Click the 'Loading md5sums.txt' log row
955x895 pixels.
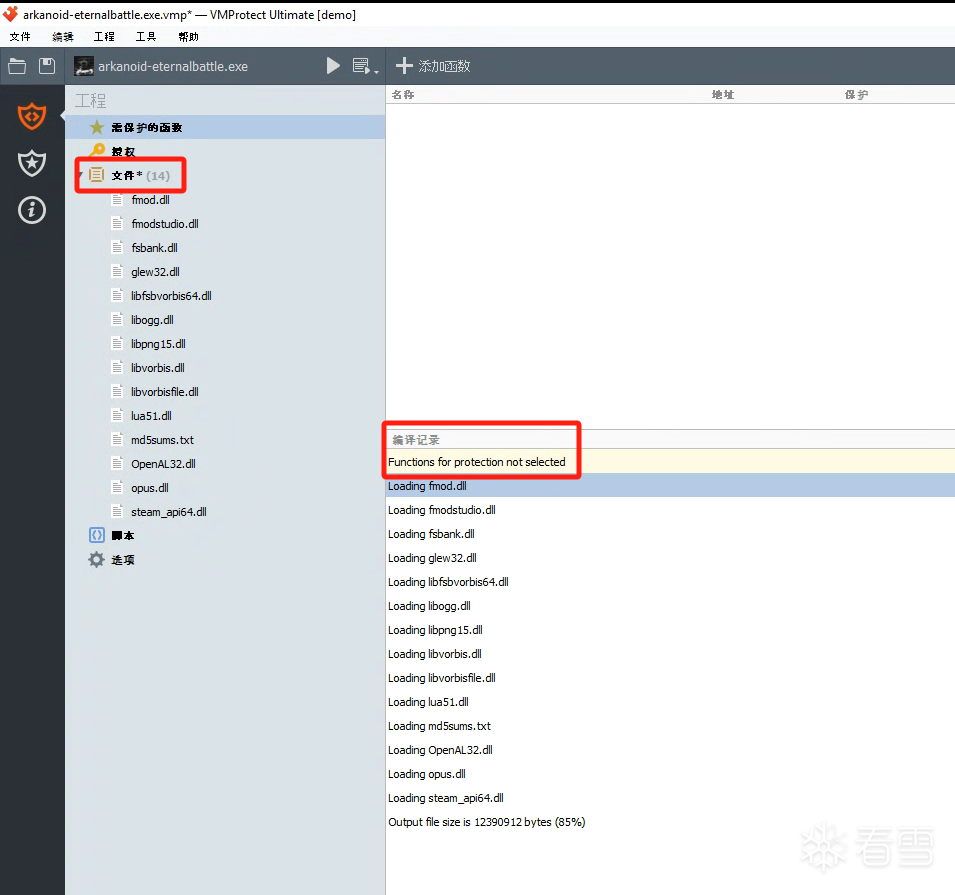click(670, 726)
